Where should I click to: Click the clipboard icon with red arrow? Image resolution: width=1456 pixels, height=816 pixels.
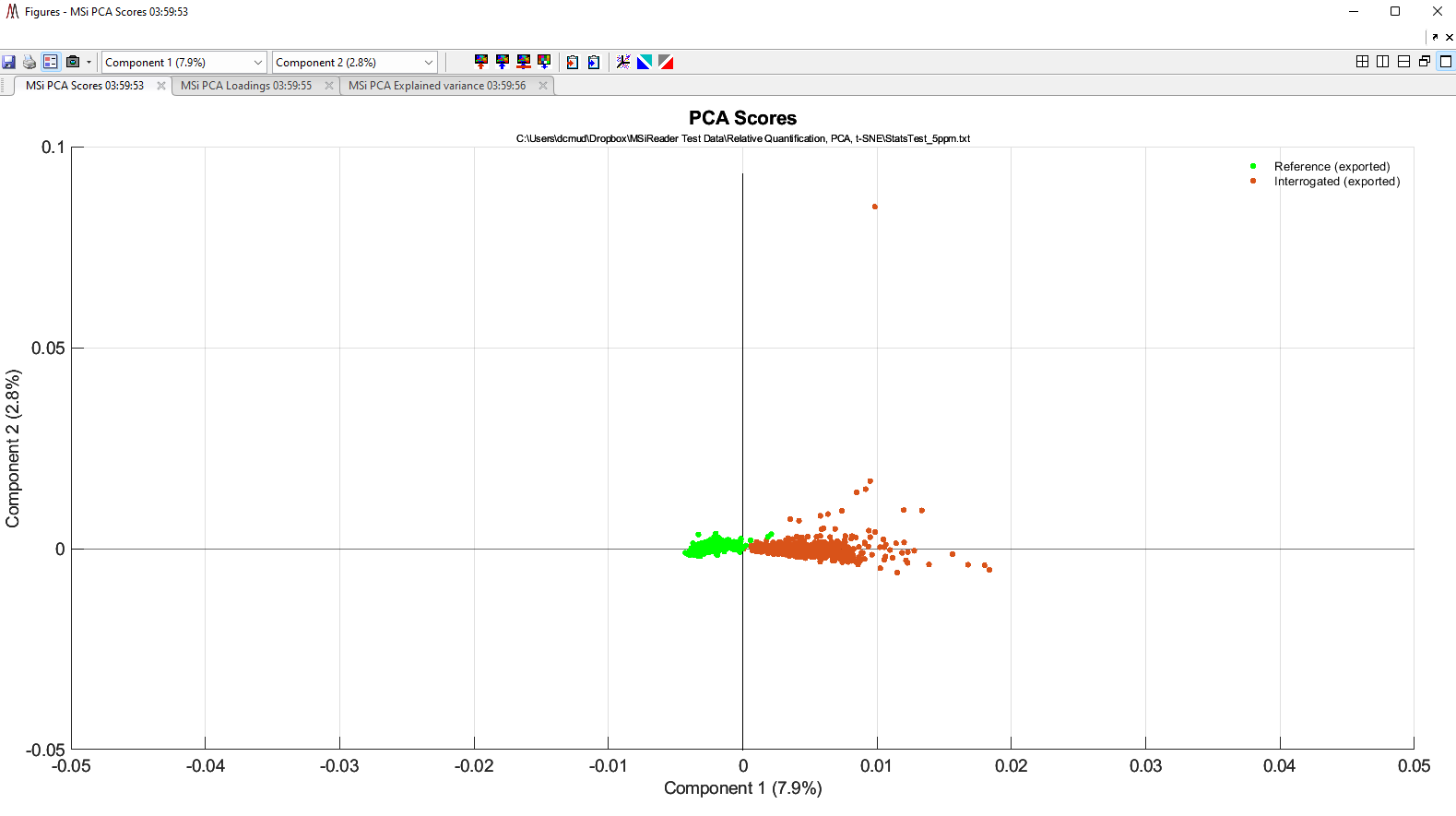(573, 62)
